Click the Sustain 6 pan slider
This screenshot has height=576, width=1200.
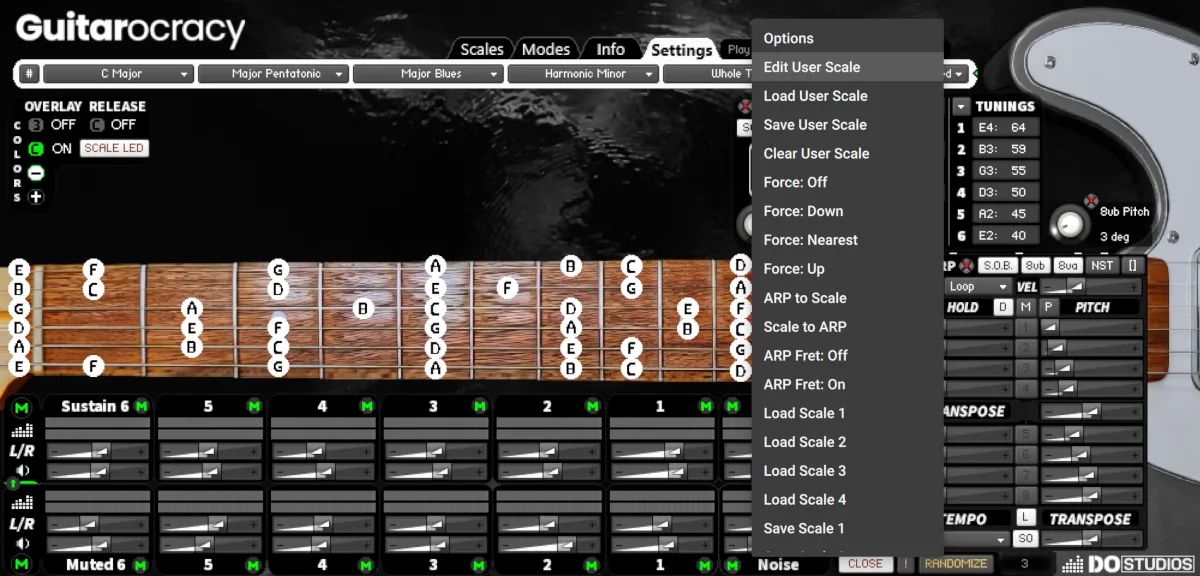[98, 452]
